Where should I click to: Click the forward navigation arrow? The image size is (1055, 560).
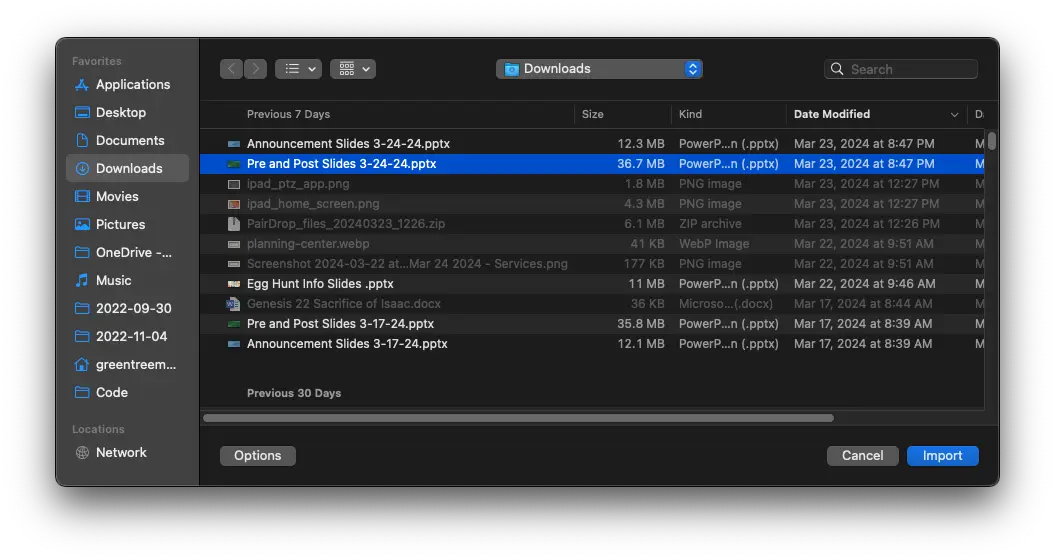point(256,69)
